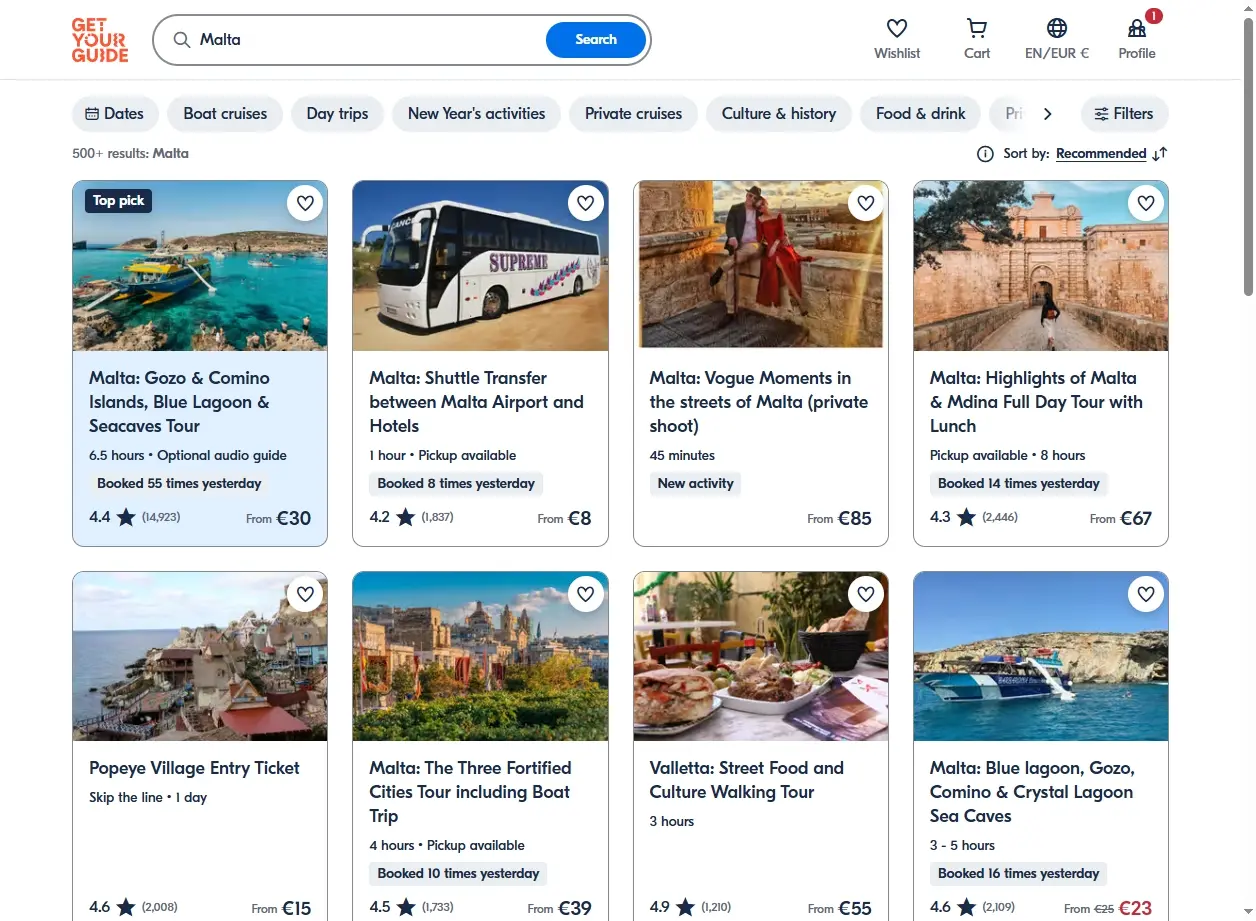Click the Blue Lagoon boat photo in Top pick
The width and height of the screenshot is (1256, 921).
[200, 266]
